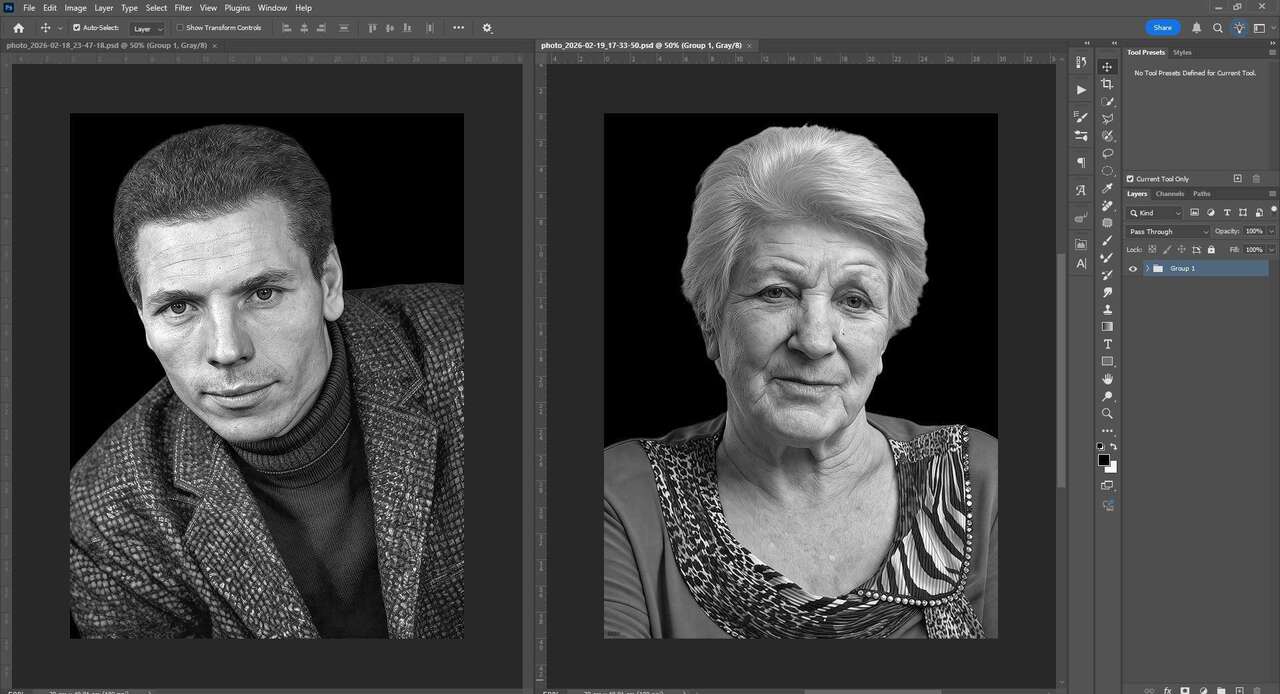Image resolution: width=1280 pixels, height=694 pixels.
Task: Switch to the Channels tab
Action: 1169,194
